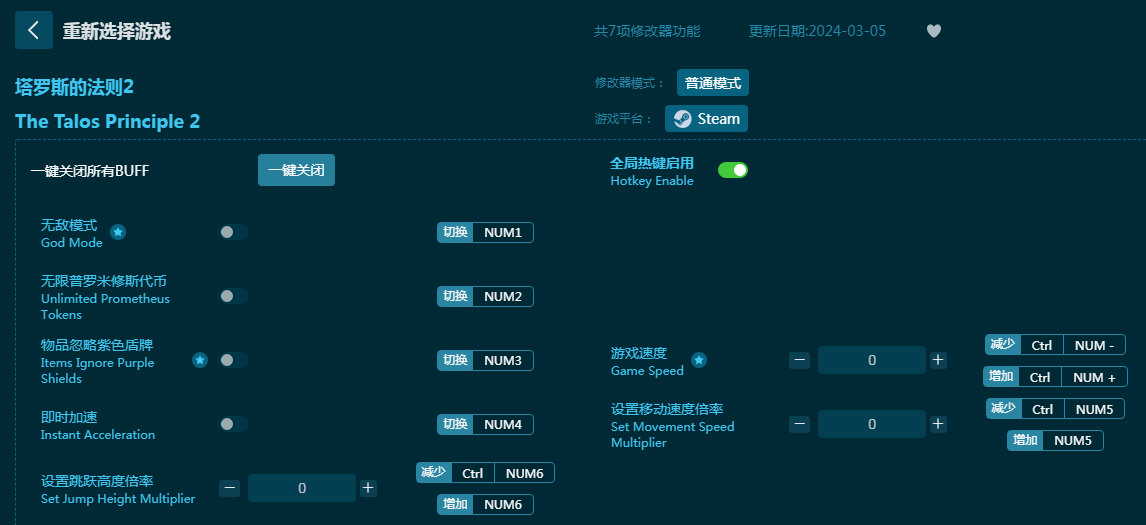
Task: Increase Movement Speed Multiplier with plus button
Action: 938,424
